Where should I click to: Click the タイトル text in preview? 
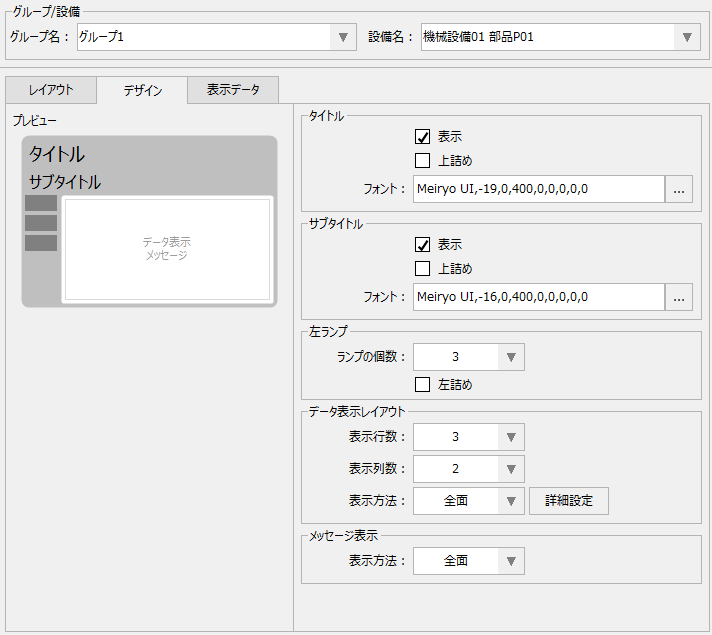[x=57, y=154]
